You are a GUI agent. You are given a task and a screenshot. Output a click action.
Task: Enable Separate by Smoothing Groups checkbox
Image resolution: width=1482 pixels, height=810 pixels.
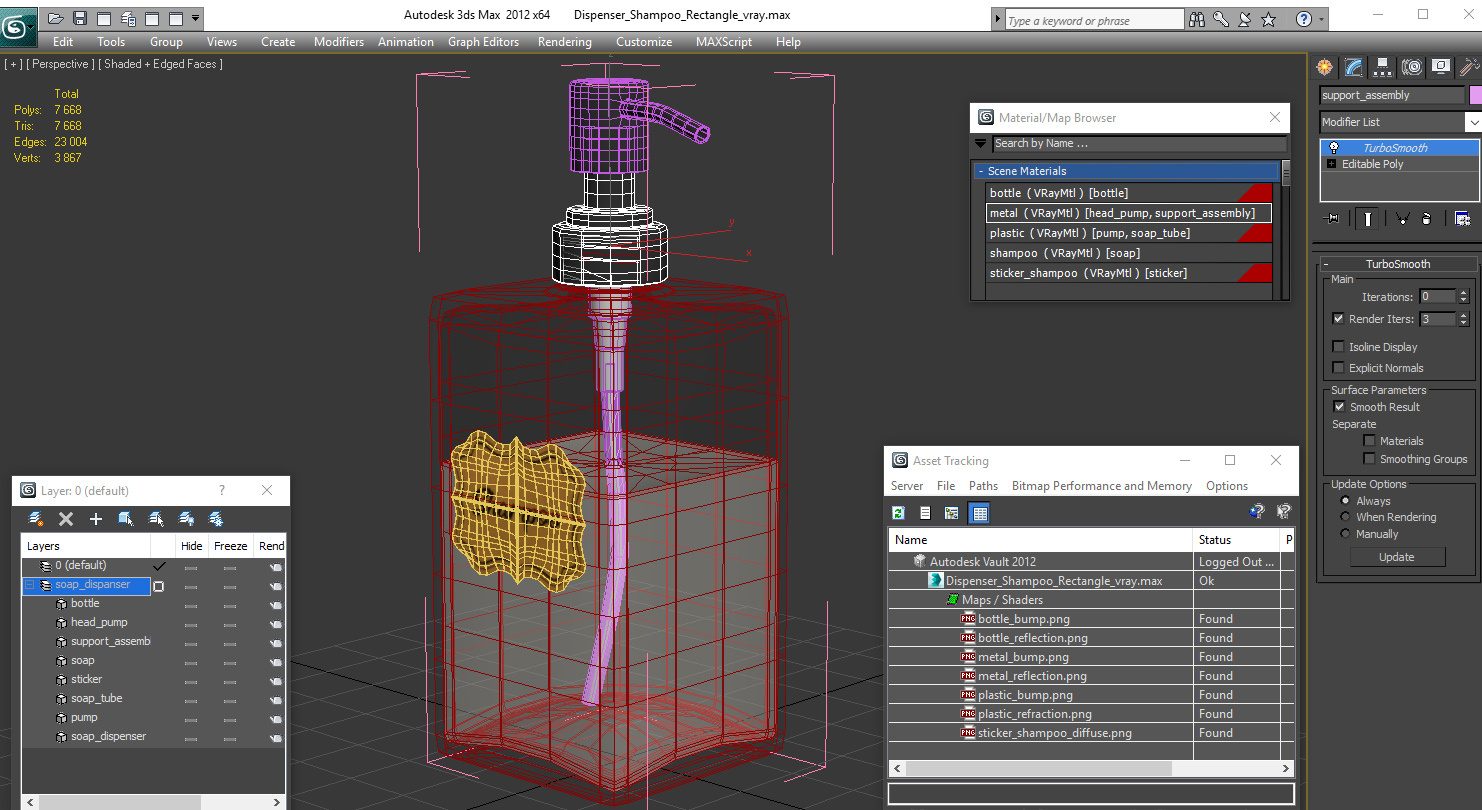1369,459
